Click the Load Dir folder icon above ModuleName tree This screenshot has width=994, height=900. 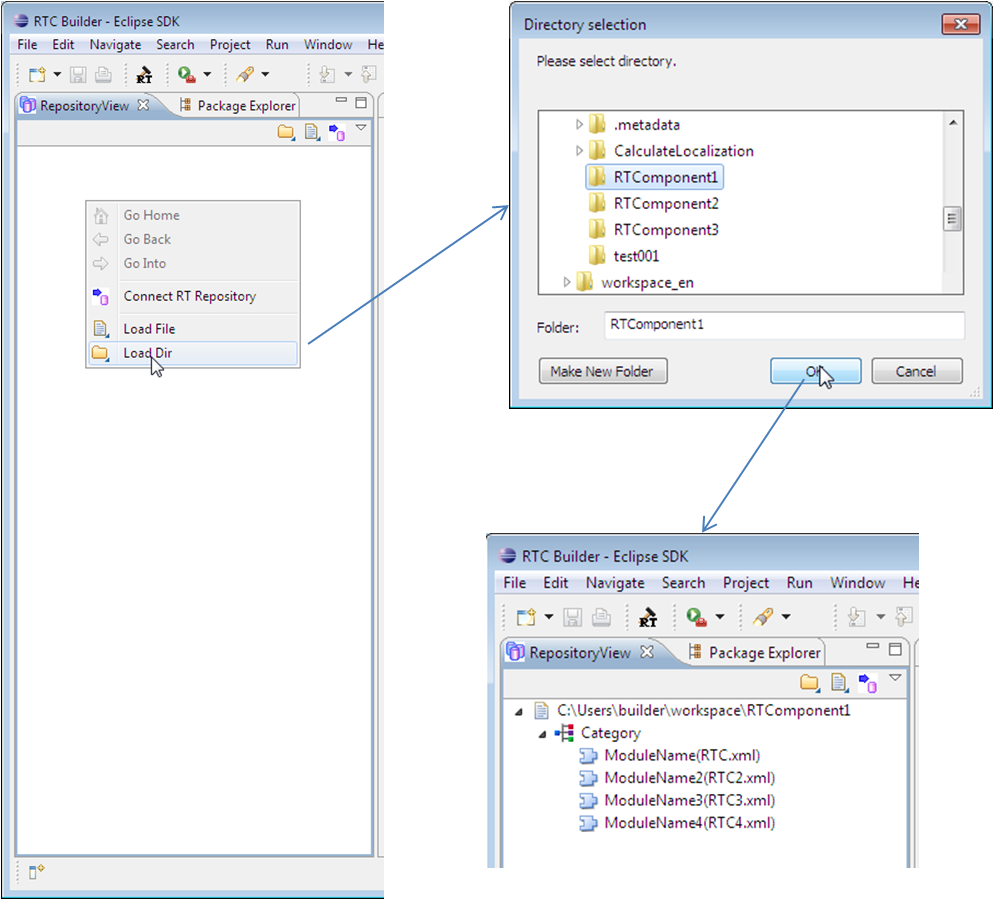[810, 683]
